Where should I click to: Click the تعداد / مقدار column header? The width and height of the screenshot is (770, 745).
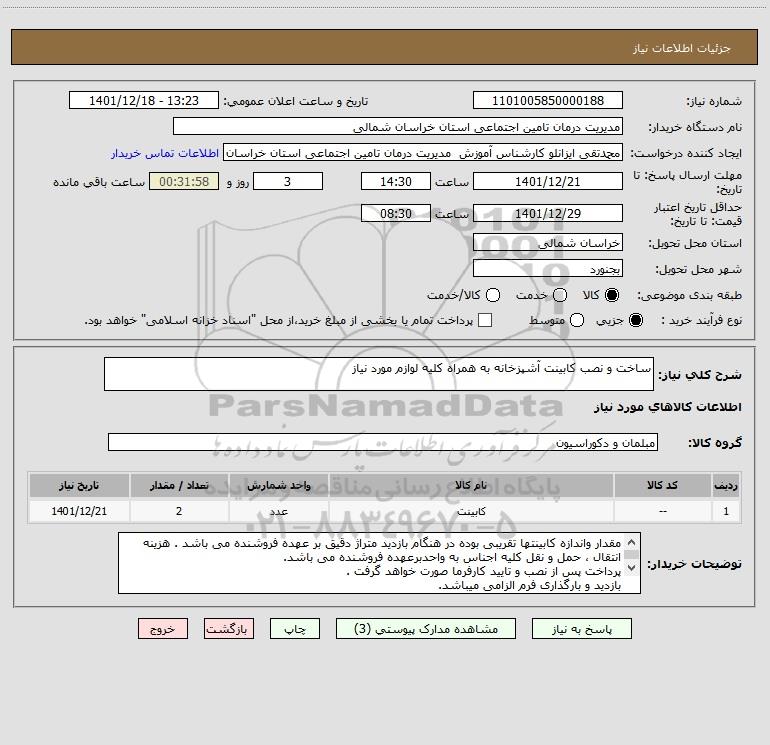[x=179, y=485]
